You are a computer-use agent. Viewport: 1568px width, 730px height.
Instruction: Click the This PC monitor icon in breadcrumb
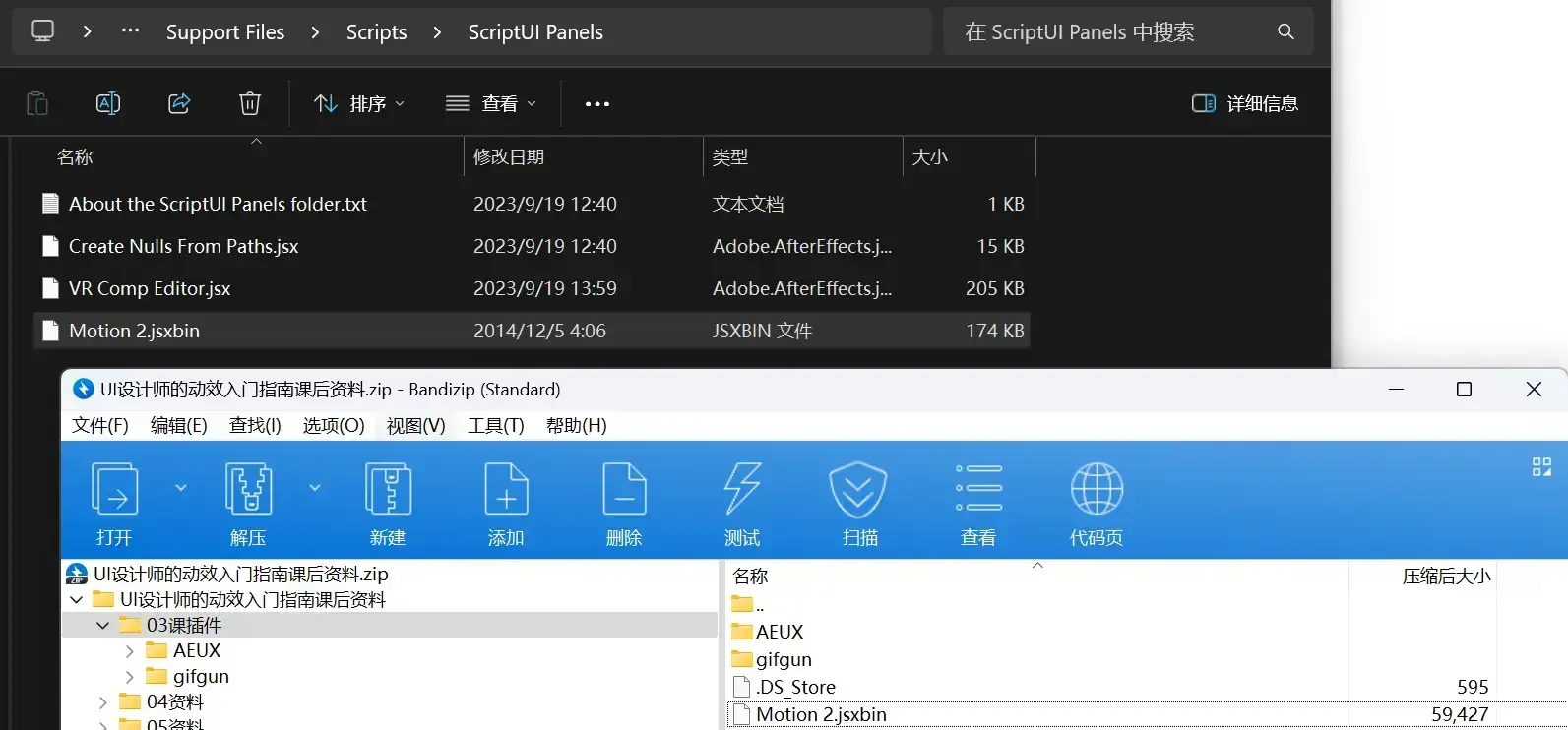[x=43, y=31]
